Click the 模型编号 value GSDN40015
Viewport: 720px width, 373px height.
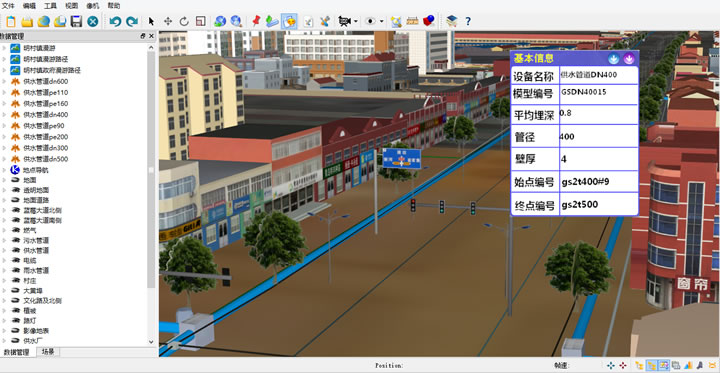pos(584,92)
